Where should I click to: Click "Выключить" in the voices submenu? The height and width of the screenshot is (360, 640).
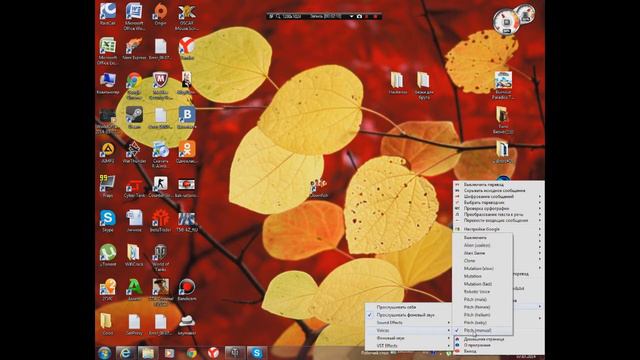coord(482,237)
